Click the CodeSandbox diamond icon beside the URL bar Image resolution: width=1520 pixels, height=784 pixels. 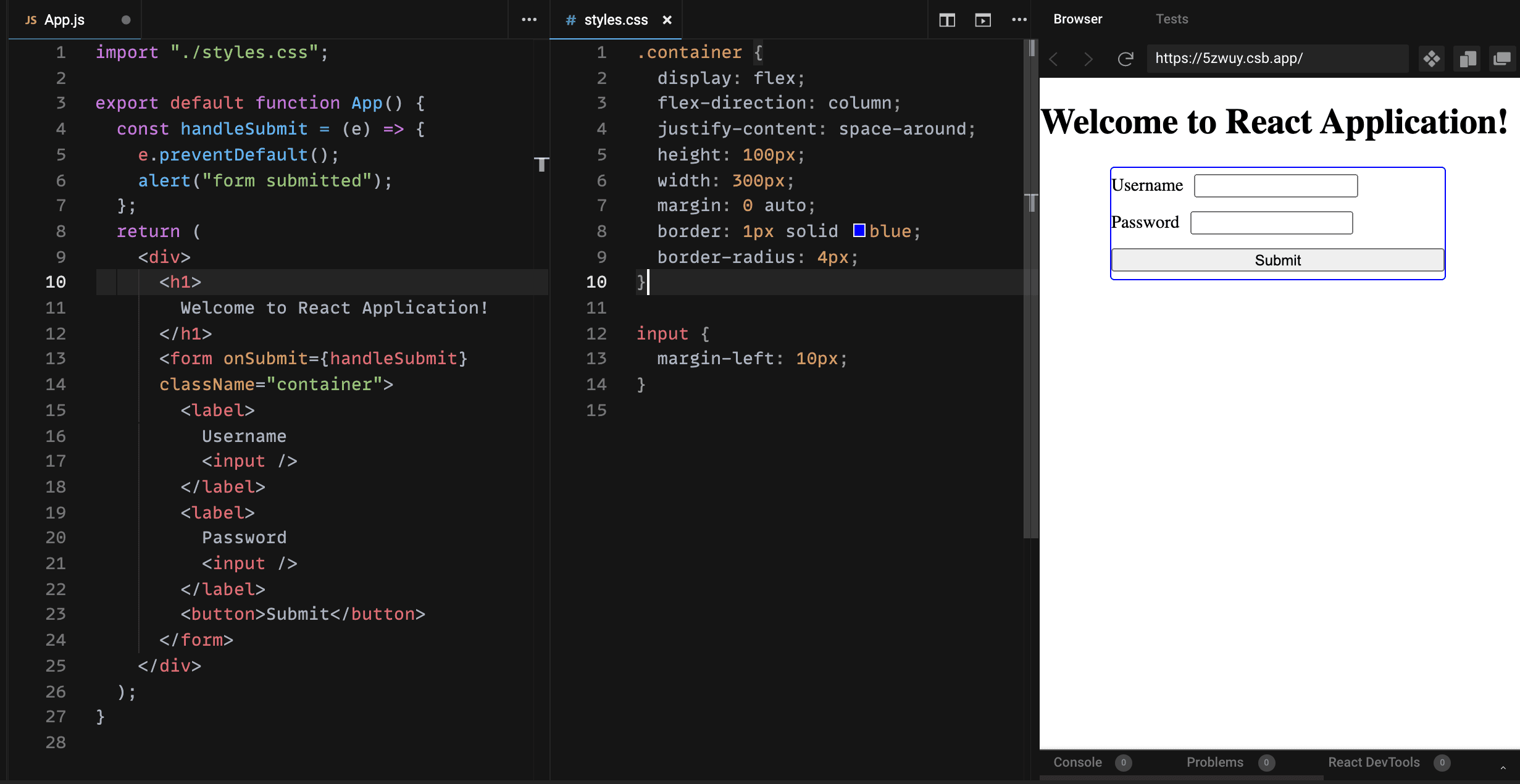(x=1432, y=59)
